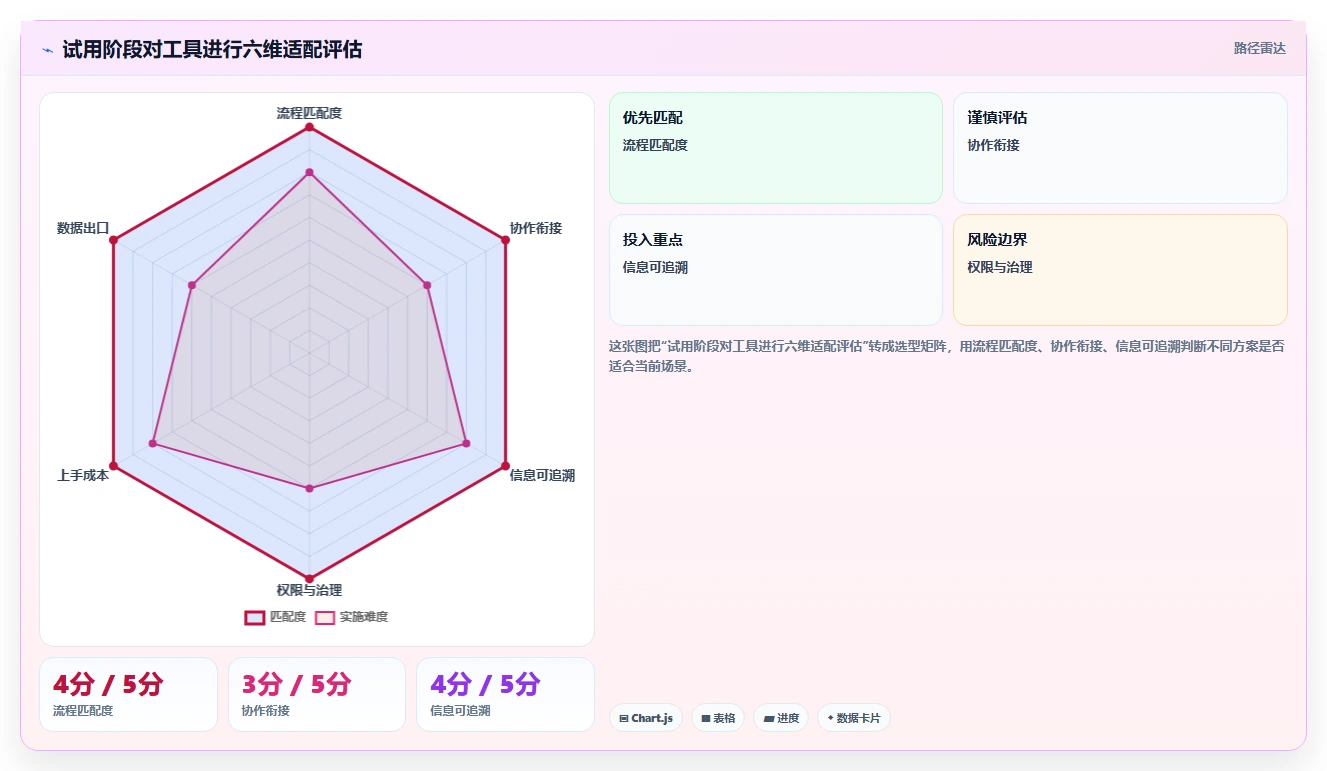The width and height of the screenshot is (1327, 771).
Task: Click the lightning icon beside the page title
Action: click(x=47, y=49)
